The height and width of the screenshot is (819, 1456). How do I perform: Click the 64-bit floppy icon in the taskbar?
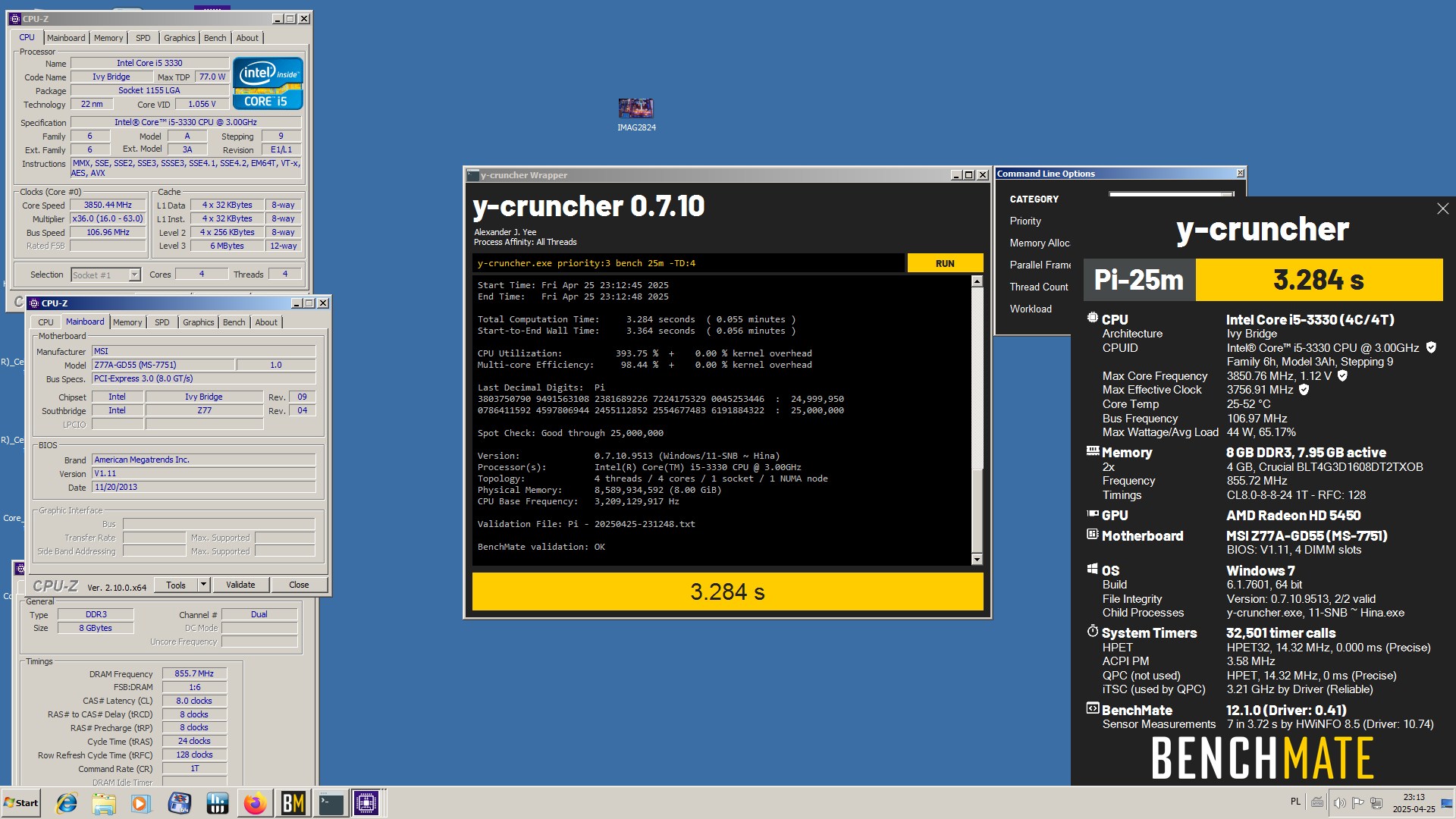(180, 803)
